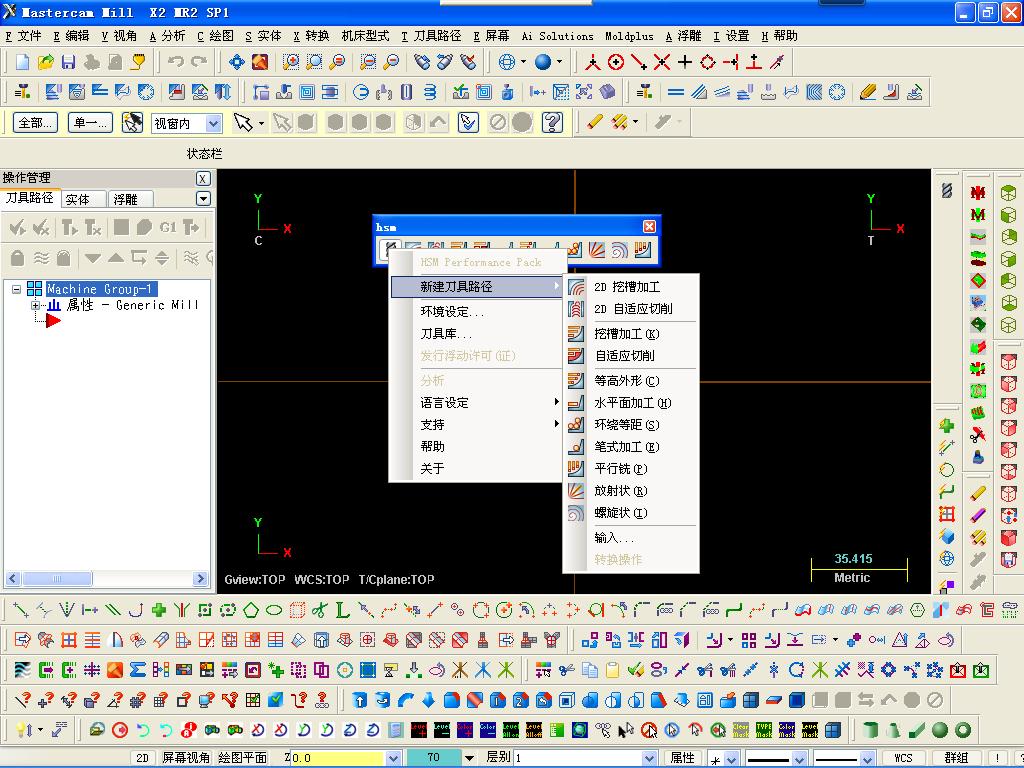Click the create polygon icon

[x=251, y=610]
